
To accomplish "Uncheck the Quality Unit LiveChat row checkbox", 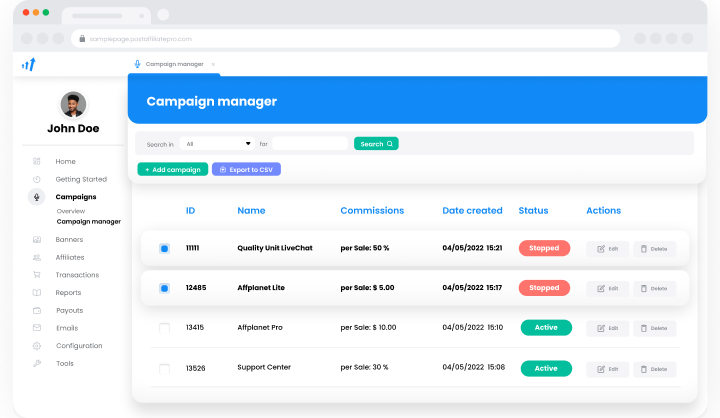I will point(165,248).
